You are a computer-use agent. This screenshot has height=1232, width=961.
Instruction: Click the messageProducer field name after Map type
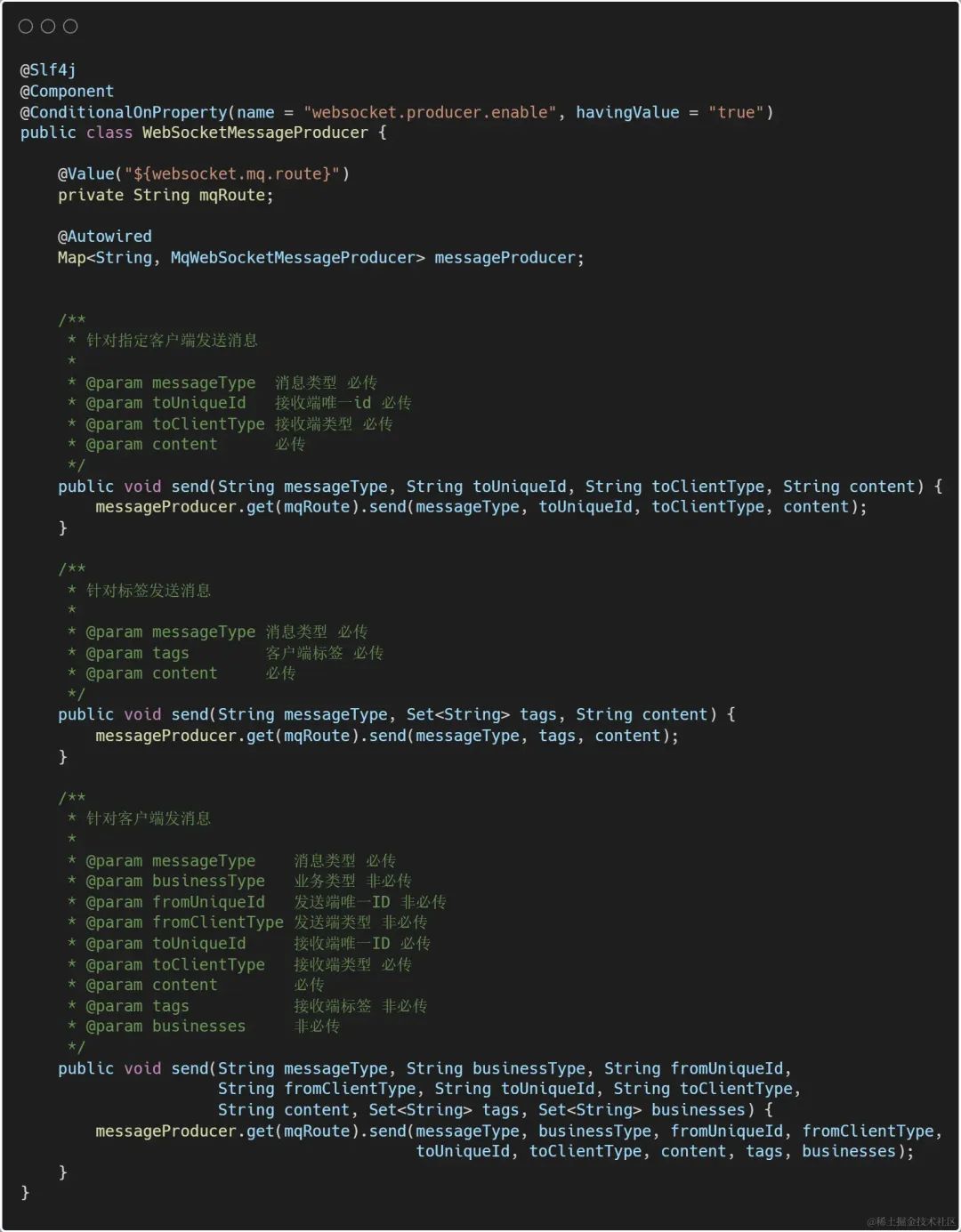coord(505,258)
